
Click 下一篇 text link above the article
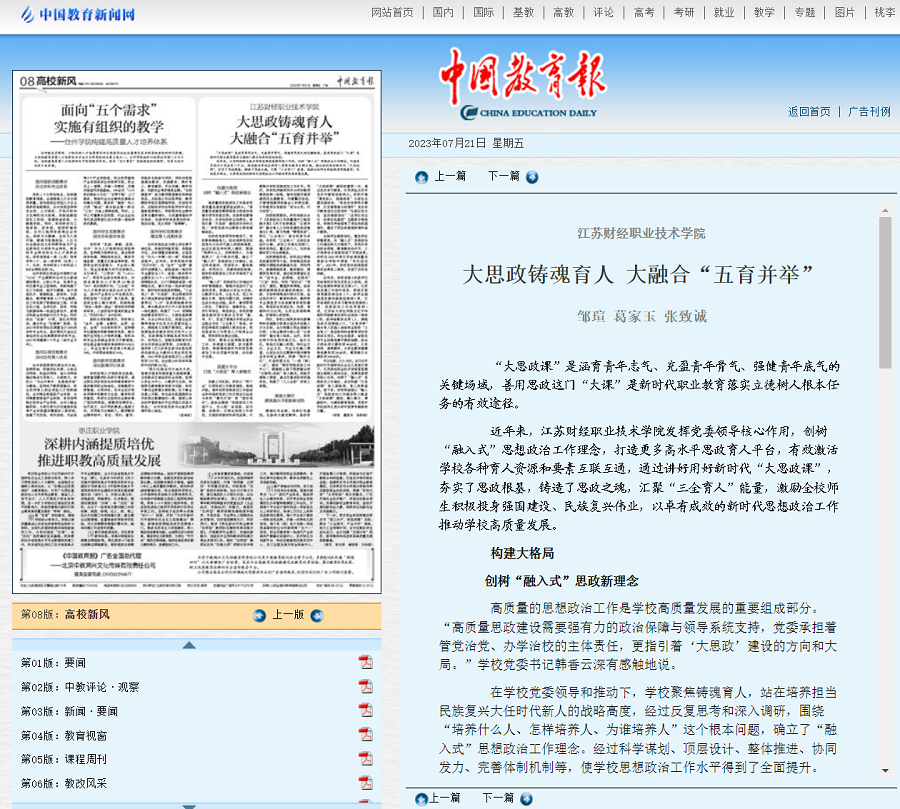[x=504, y=176]
